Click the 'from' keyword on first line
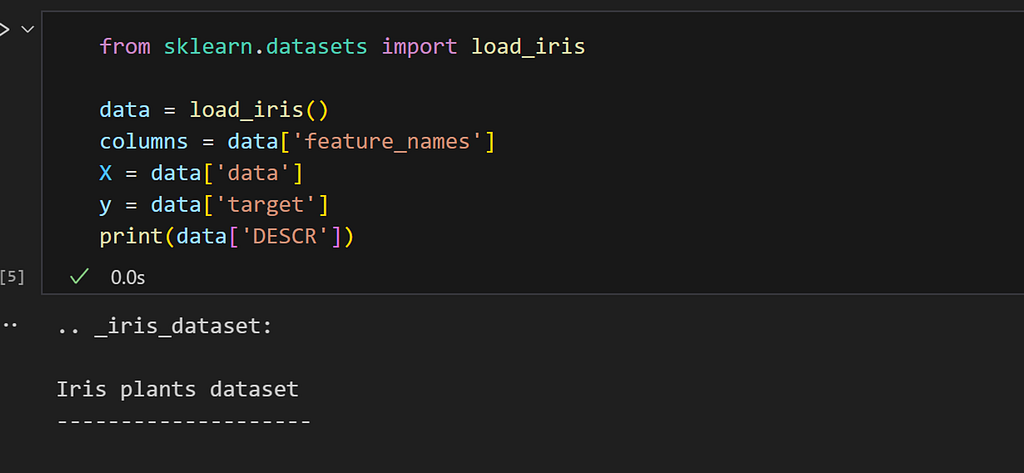Screen dimensions: 1024x473 (x=125, y=46)
